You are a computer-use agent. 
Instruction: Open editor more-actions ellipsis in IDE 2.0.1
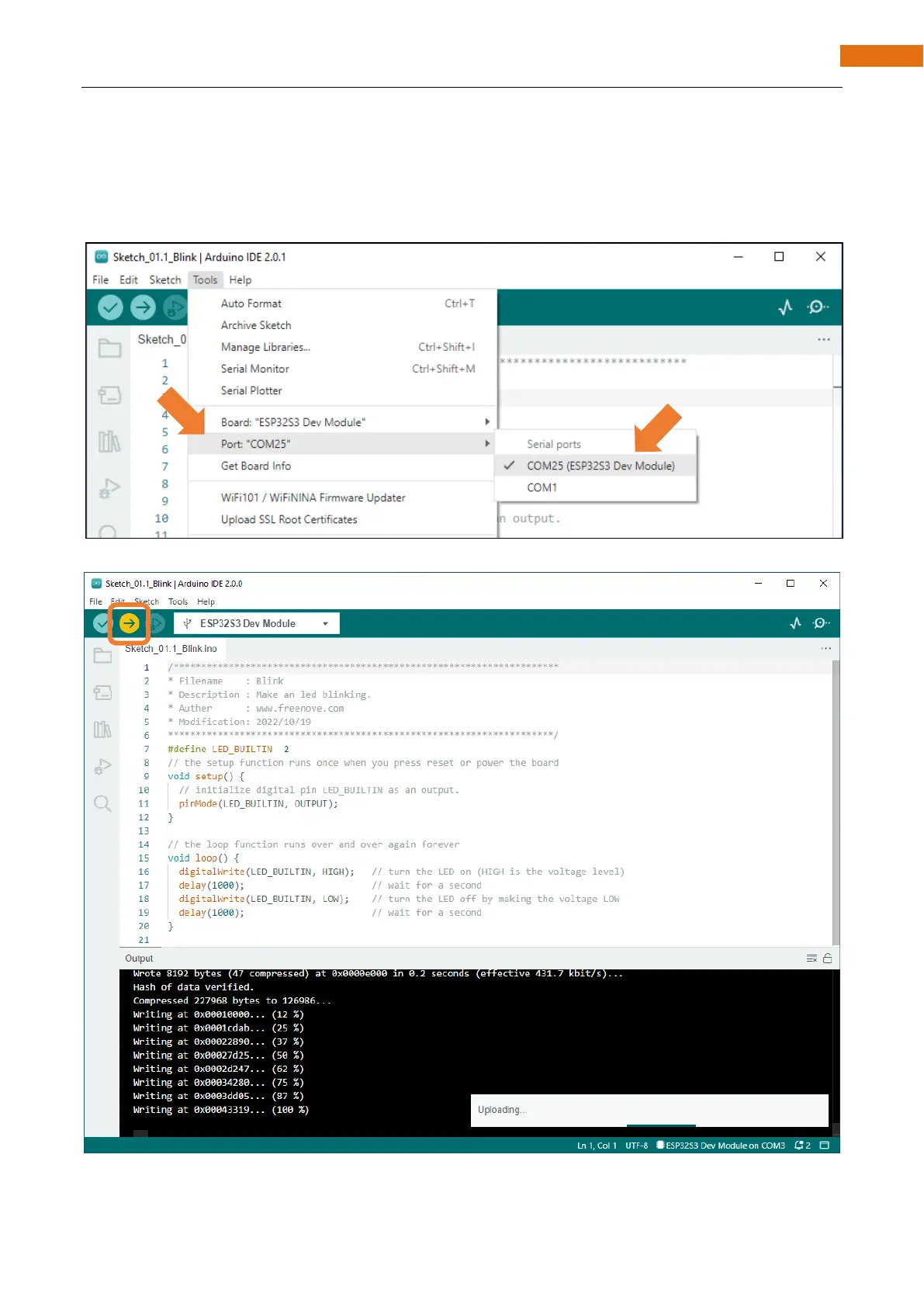824,339
